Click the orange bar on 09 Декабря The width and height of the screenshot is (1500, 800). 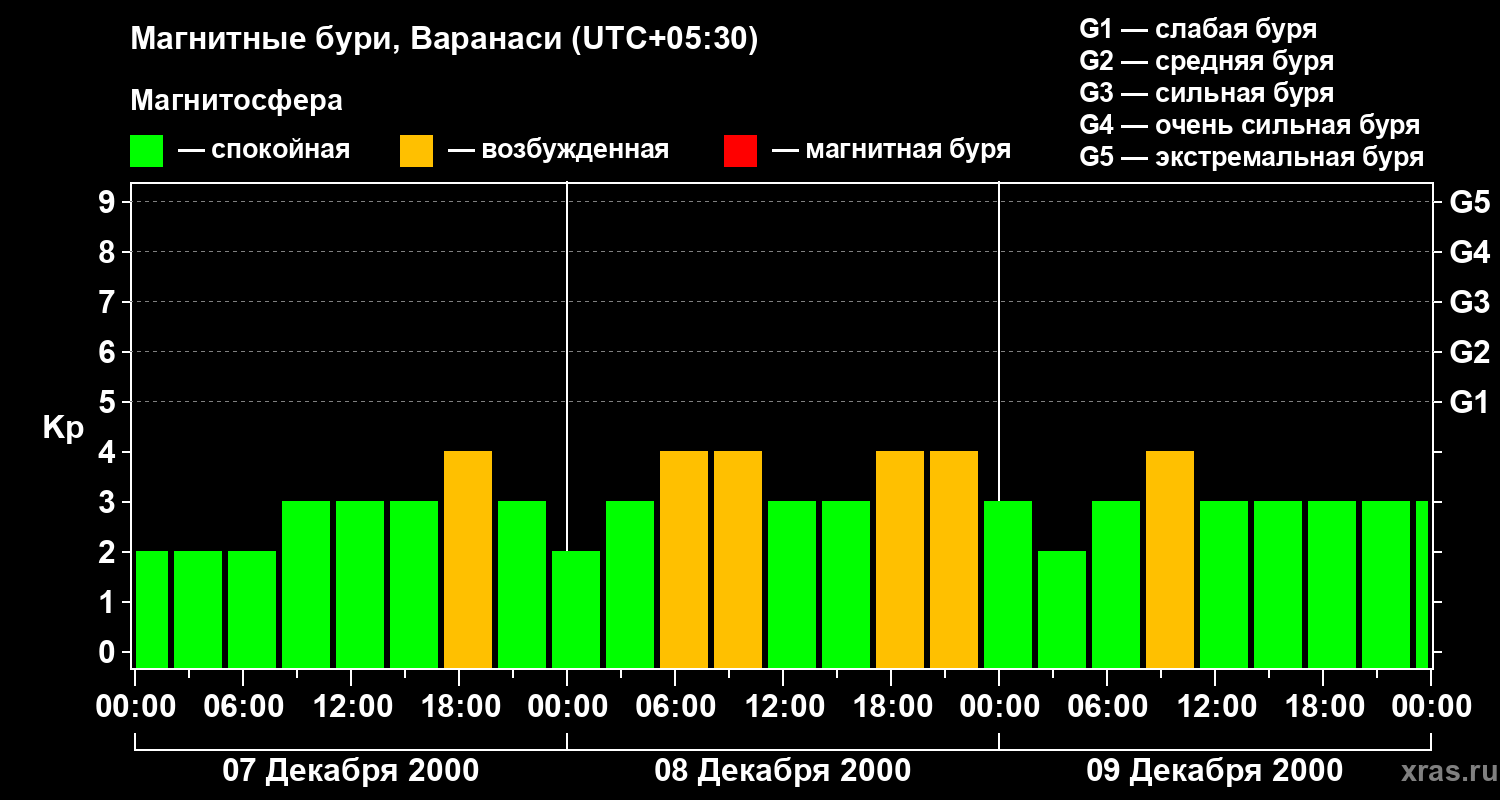1170,560
